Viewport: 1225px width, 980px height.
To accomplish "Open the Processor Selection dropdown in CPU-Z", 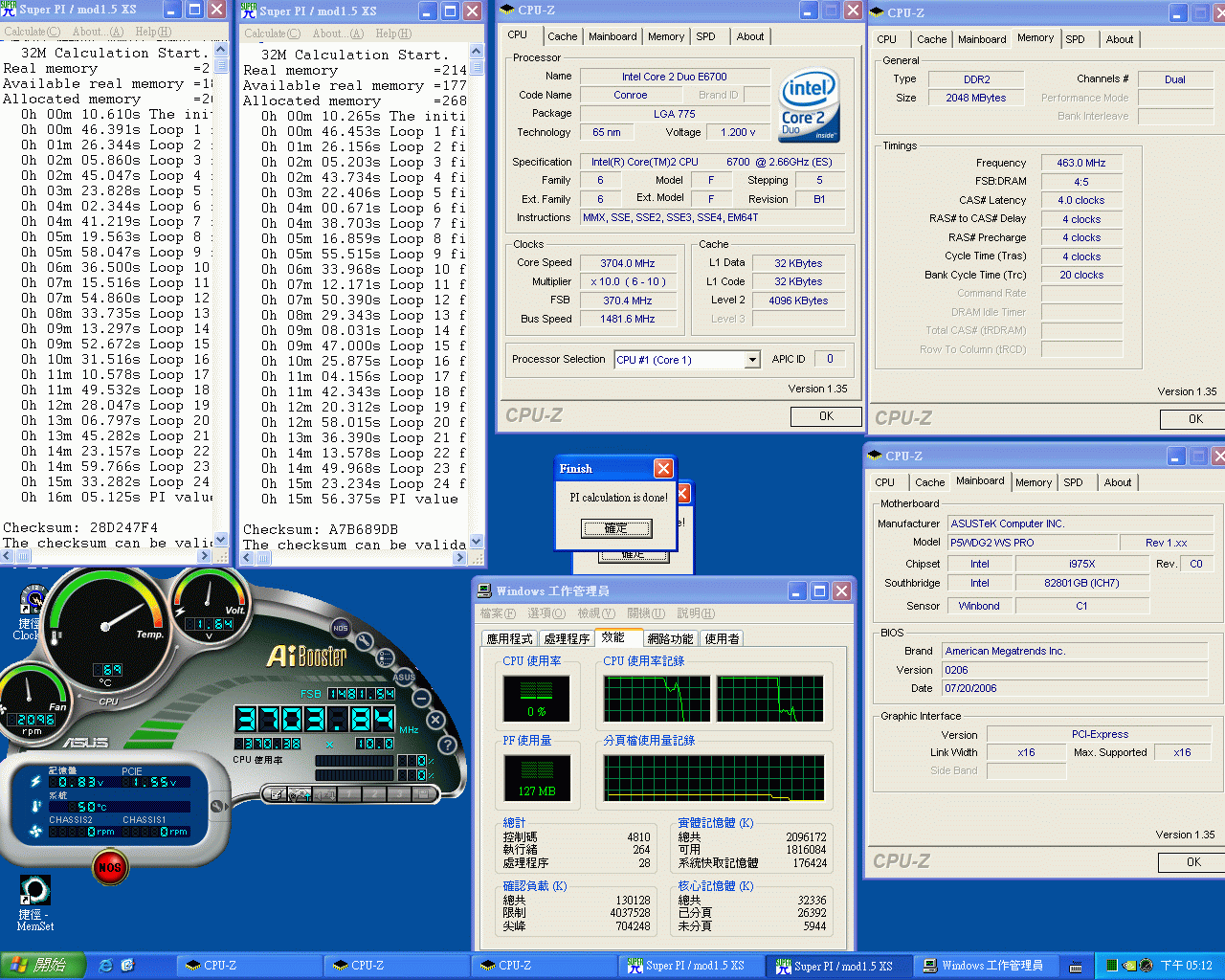I will click(752, 360).
